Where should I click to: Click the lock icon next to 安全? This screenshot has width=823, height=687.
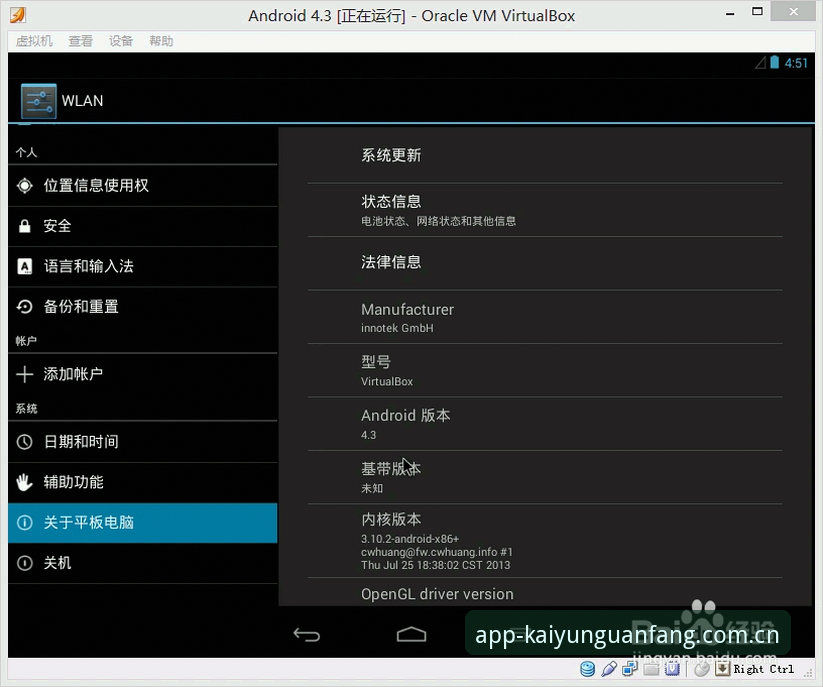click(25, 226)
